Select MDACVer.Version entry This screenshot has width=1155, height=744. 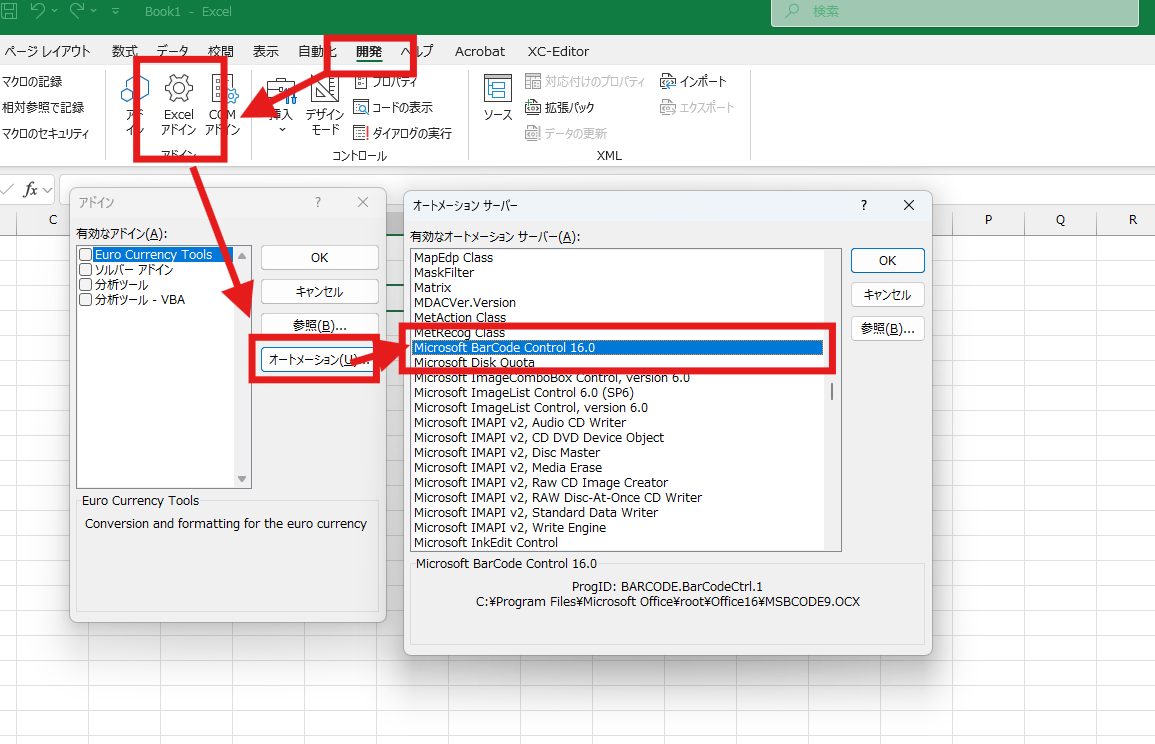pyautogui.click(x=617, y=303)
